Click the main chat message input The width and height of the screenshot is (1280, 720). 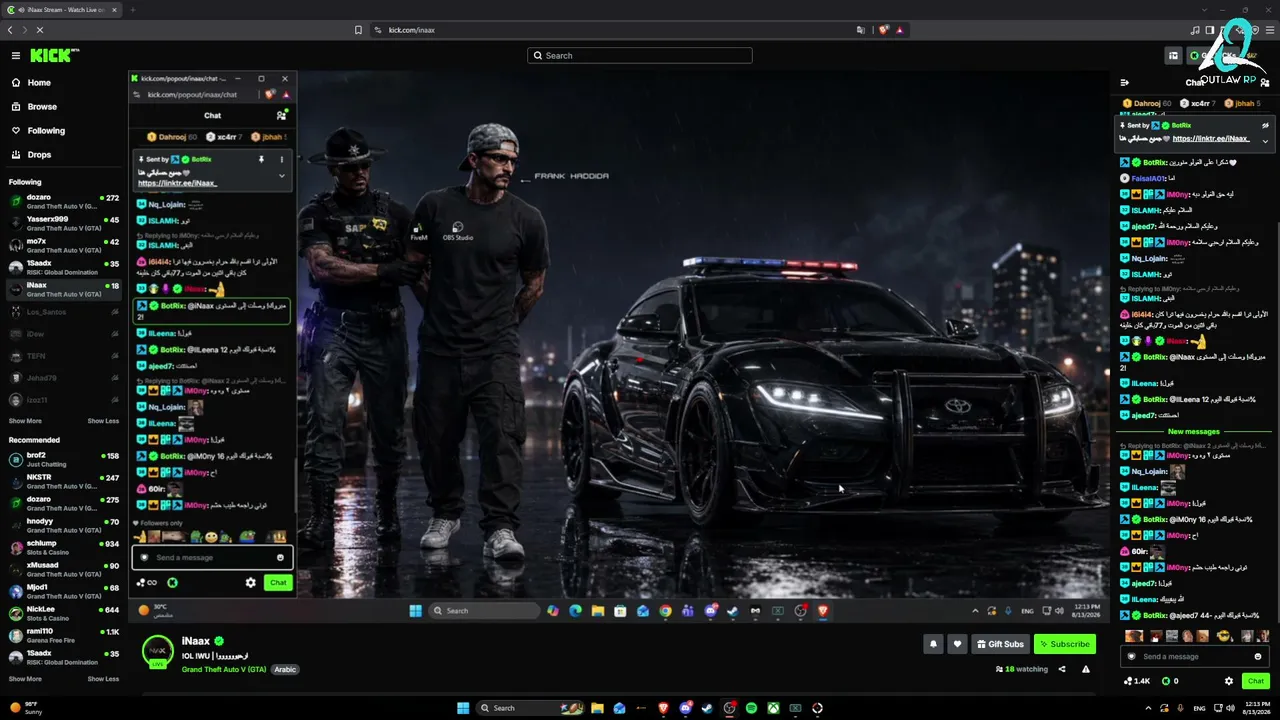1195,657
